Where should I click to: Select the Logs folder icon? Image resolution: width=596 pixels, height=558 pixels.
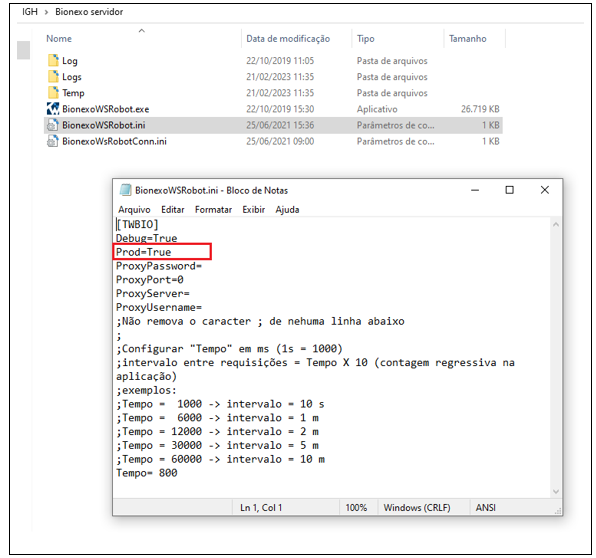pos(53,76)
